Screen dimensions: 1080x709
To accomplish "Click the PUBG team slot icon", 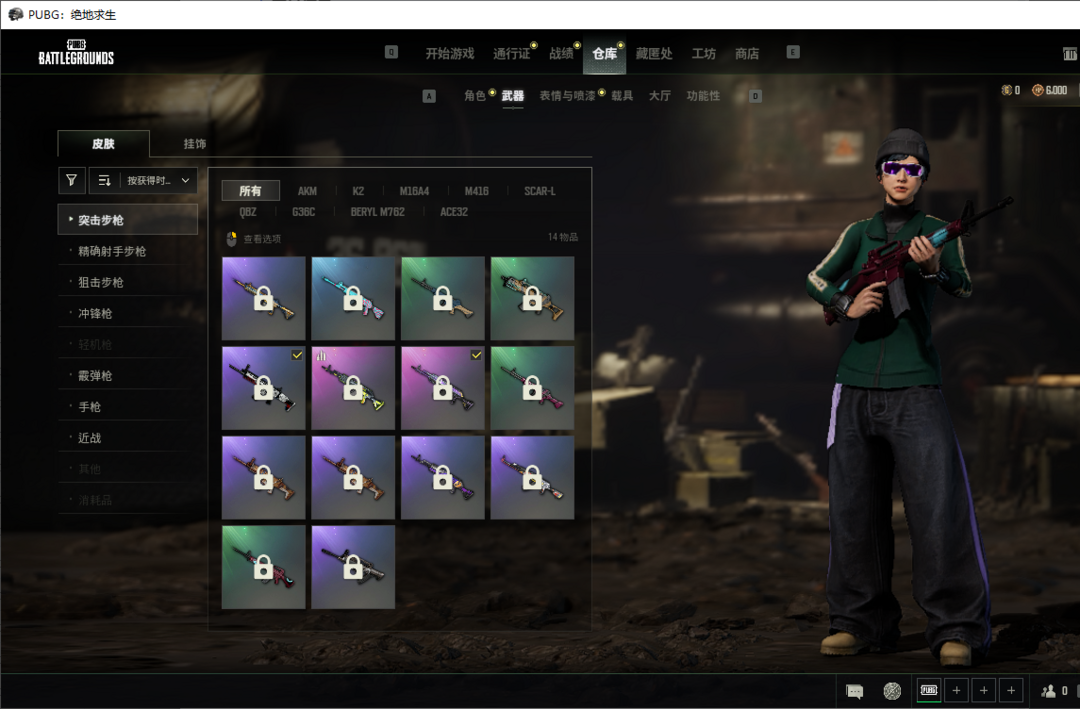I will [x=929, y=690].
